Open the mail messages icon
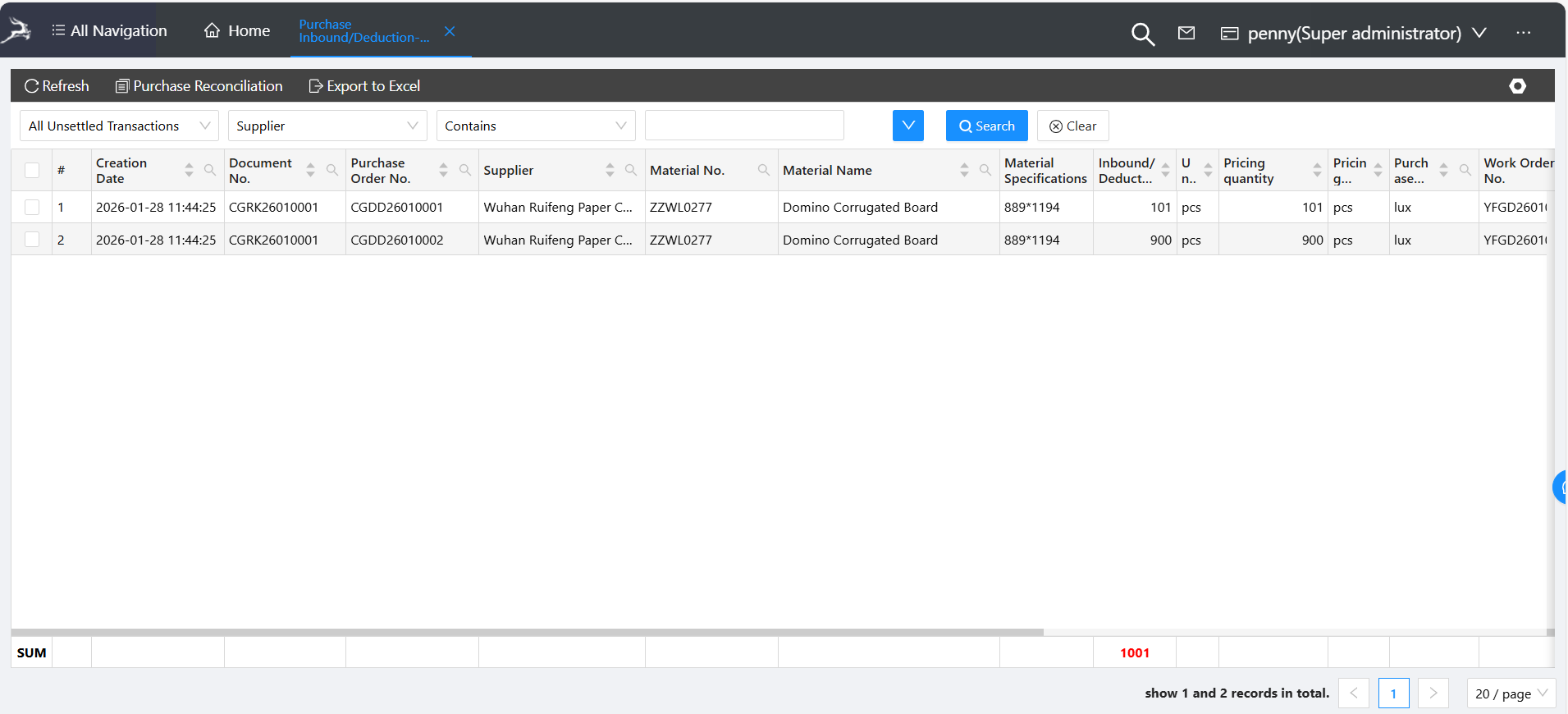The image size is (1568, 714). 1186,33
